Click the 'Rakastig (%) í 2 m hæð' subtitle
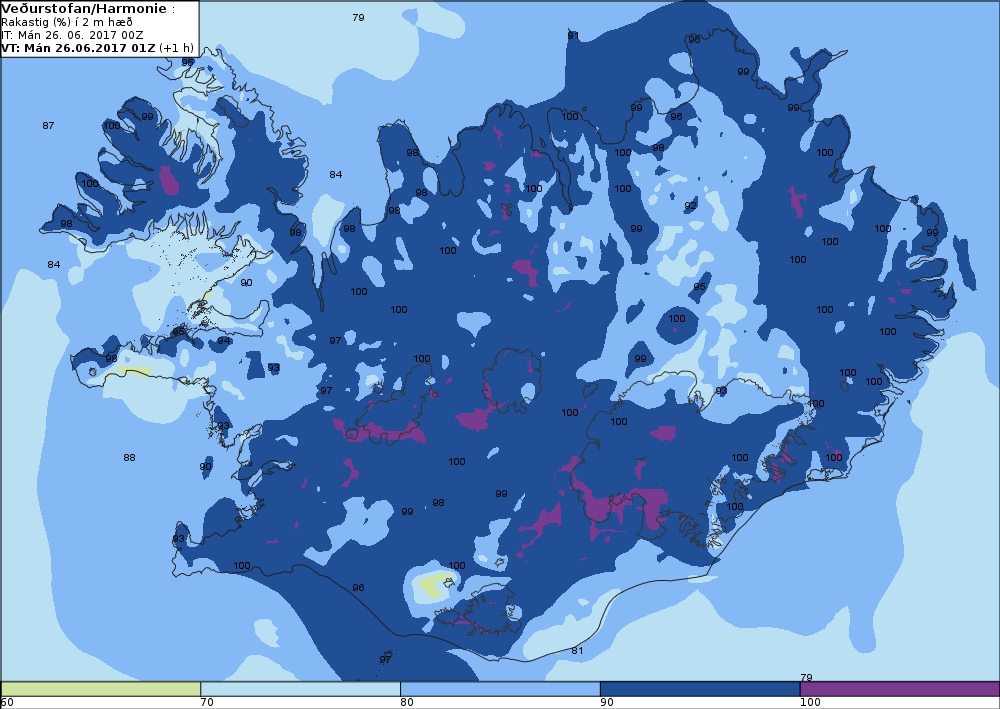The height and width of the screenshot is (709, 1000). click(67, 22)
